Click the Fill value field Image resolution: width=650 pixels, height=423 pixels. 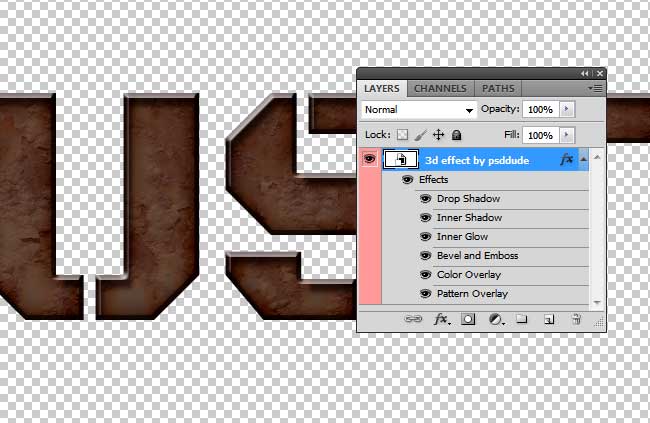[x=541, y=135]
